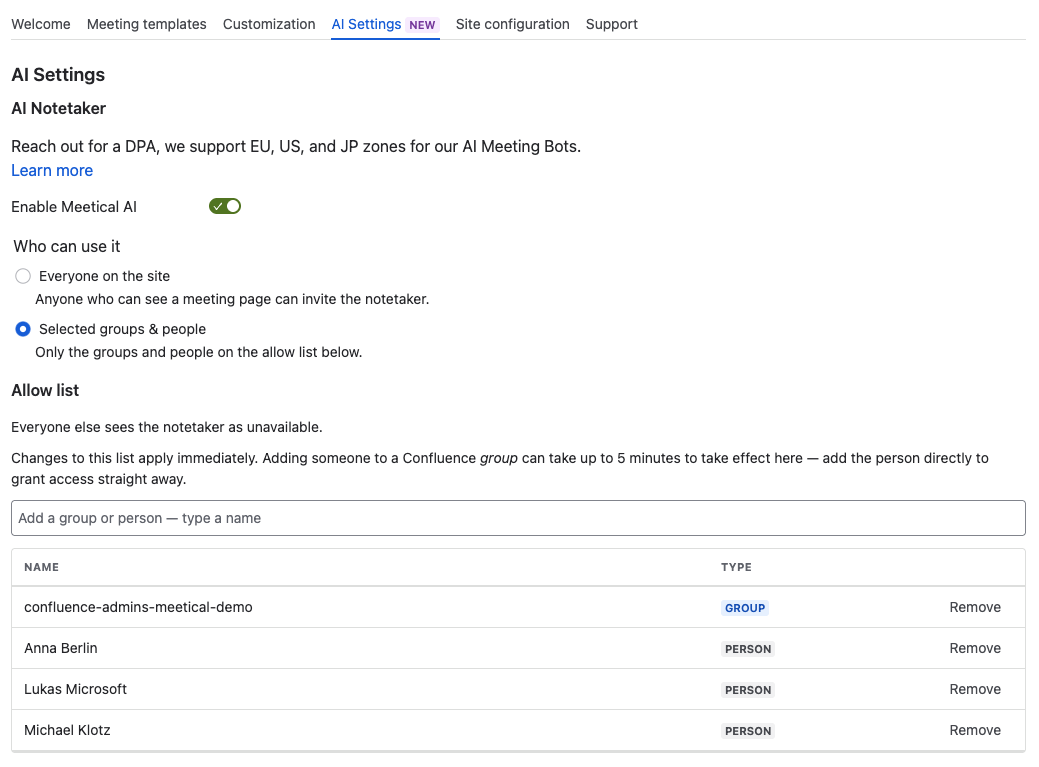The height and width of the screenshot is (767, 1039).
Task: Click the Michael Klotz name cell
Action: coord(67,730)
